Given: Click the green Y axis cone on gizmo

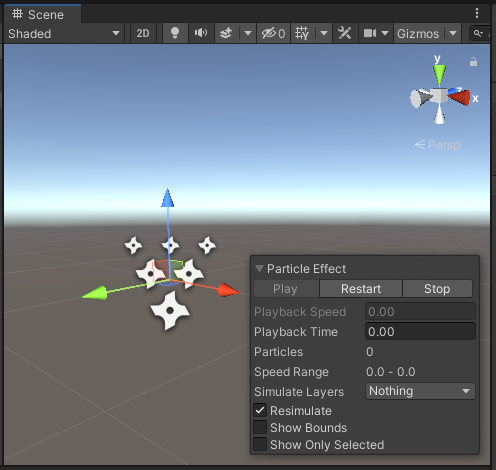Looking at the screenshot, I should [x=439, y=75].
